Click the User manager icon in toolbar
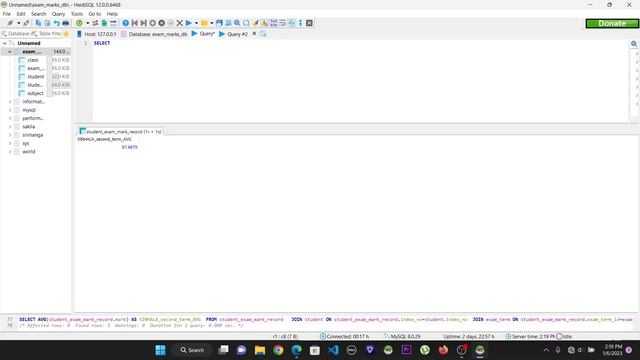This screenshot has height=360, width=640. [x=95, y=23]
